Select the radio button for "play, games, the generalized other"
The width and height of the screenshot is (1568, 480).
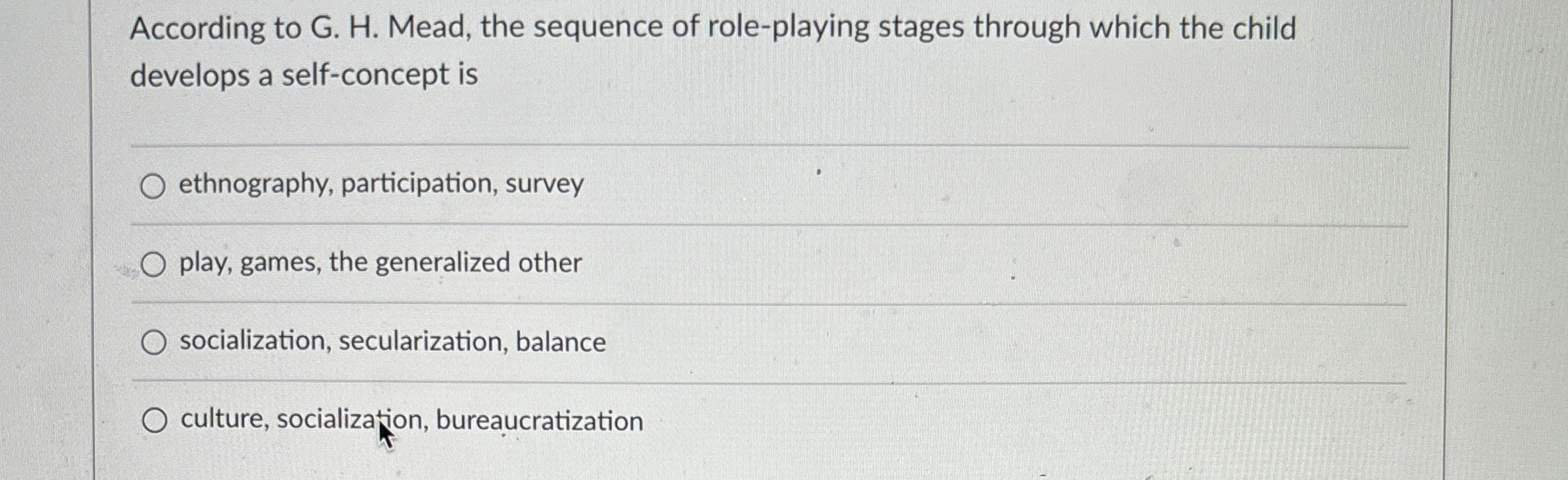coord(154,264)
